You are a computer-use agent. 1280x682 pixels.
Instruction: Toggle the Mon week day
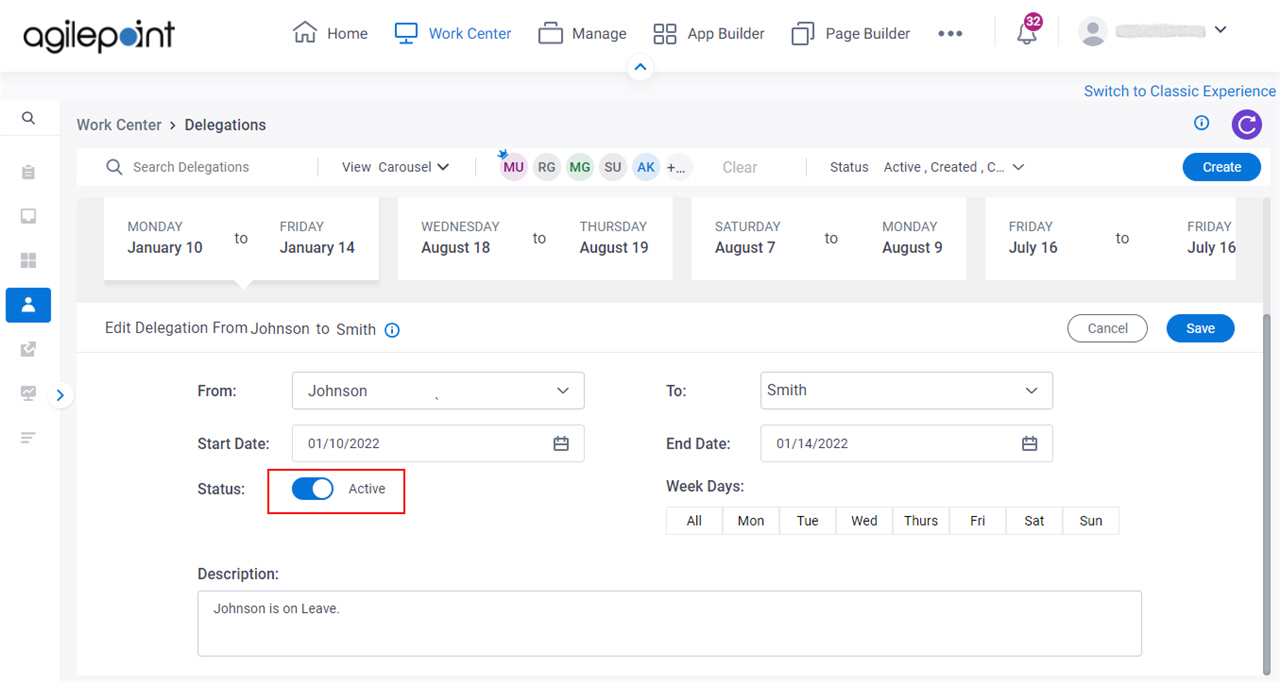click(751, 520)
